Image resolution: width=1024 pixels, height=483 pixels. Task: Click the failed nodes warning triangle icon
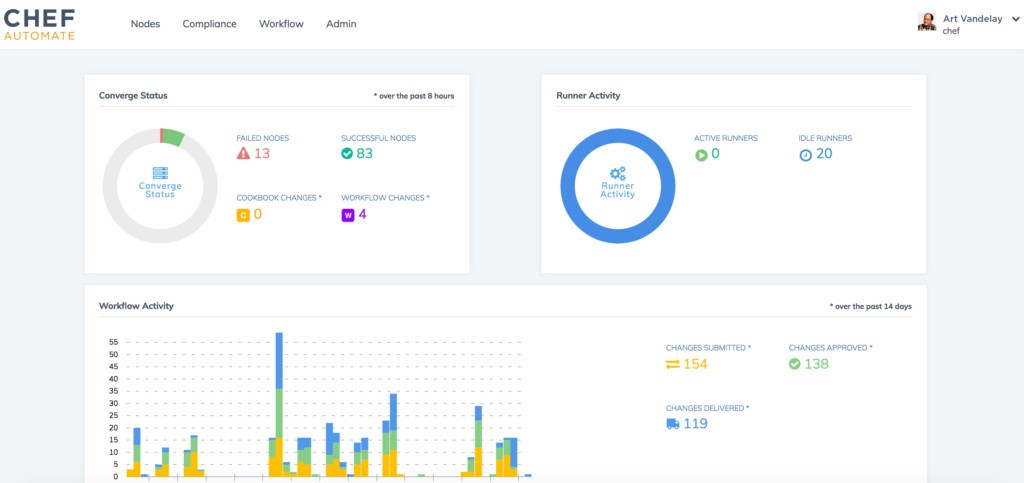[x=243, y=153]
